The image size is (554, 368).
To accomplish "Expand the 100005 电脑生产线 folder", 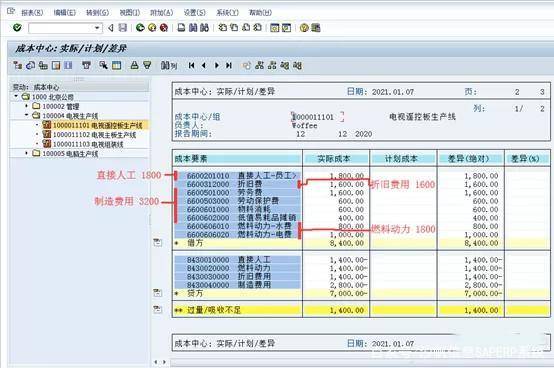I will tap(26, 153).
